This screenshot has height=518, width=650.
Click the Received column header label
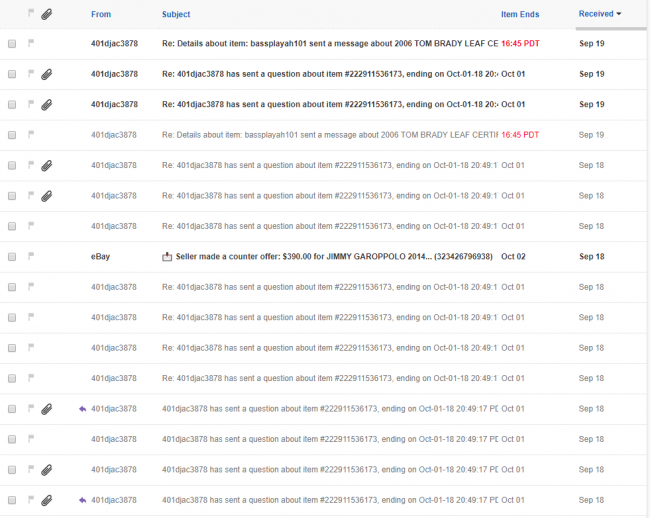click(x=596, y=14)
